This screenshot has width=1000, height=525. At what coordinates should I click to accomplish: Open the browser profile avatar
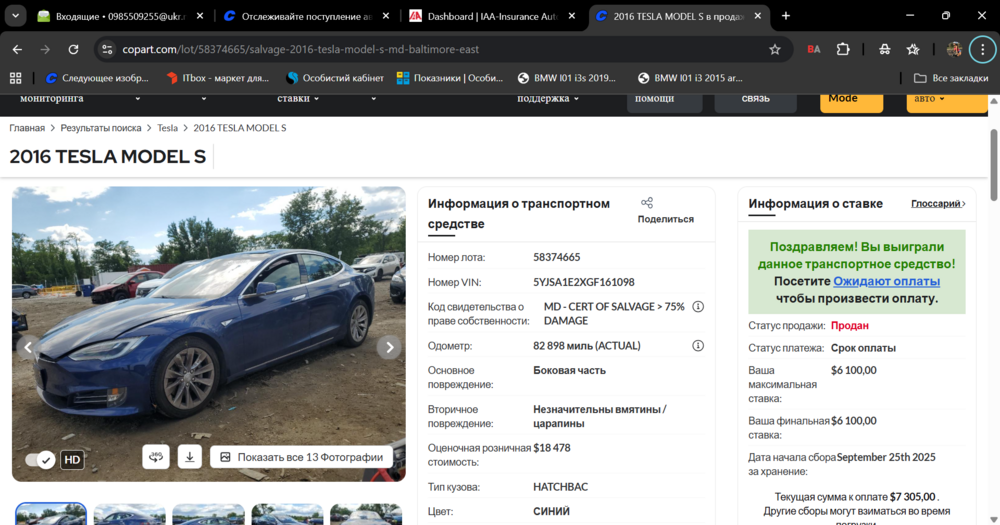[954, 49]
